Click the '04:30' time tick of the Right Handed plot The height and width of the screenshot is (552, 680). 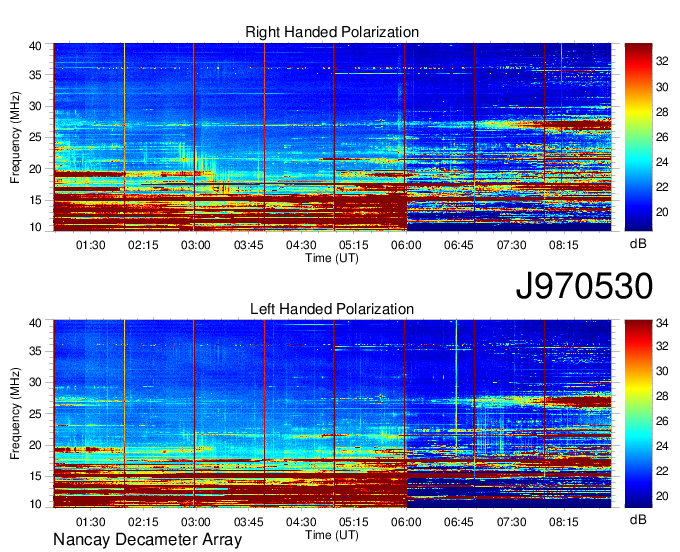coord(301,245)
